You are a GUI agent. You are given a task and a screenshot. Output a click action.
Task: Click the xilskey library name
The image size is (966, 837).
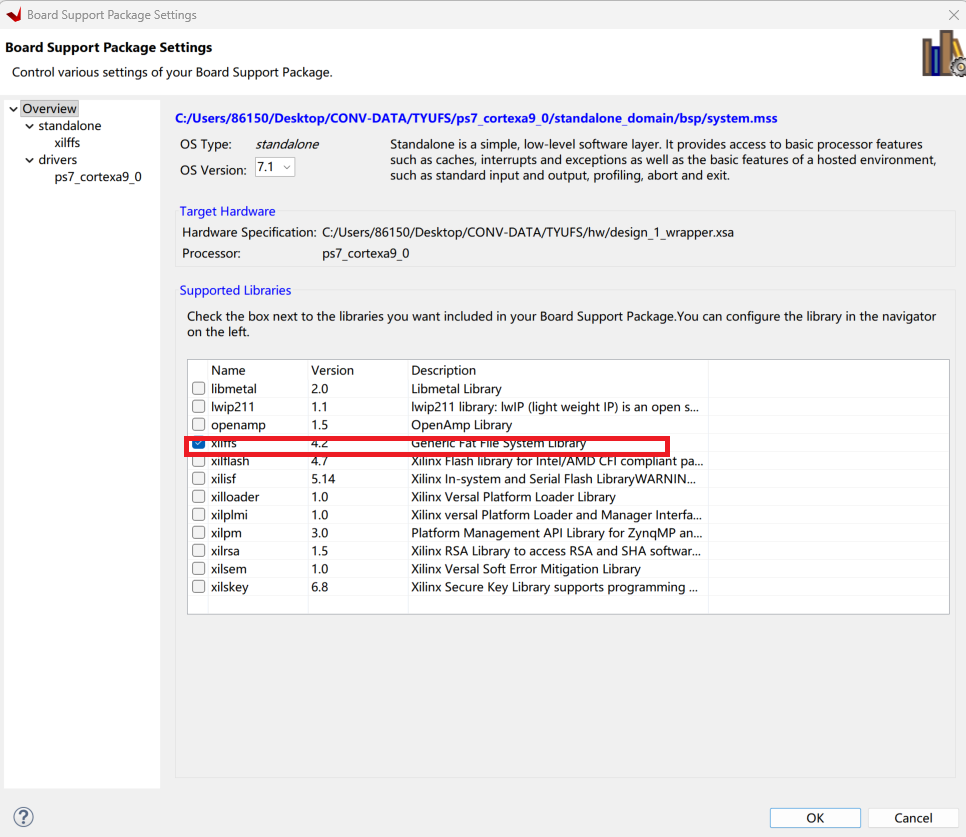click(230, 587)
